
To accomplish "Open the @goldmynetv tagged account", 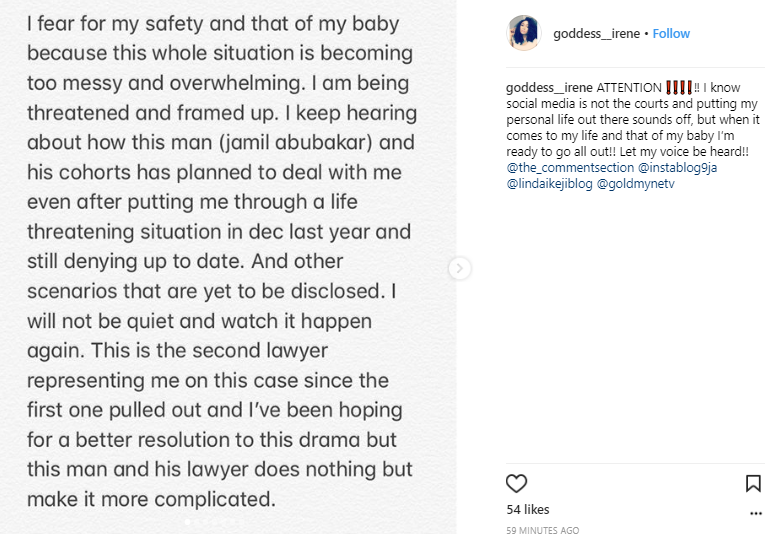I will coord(635,183).
